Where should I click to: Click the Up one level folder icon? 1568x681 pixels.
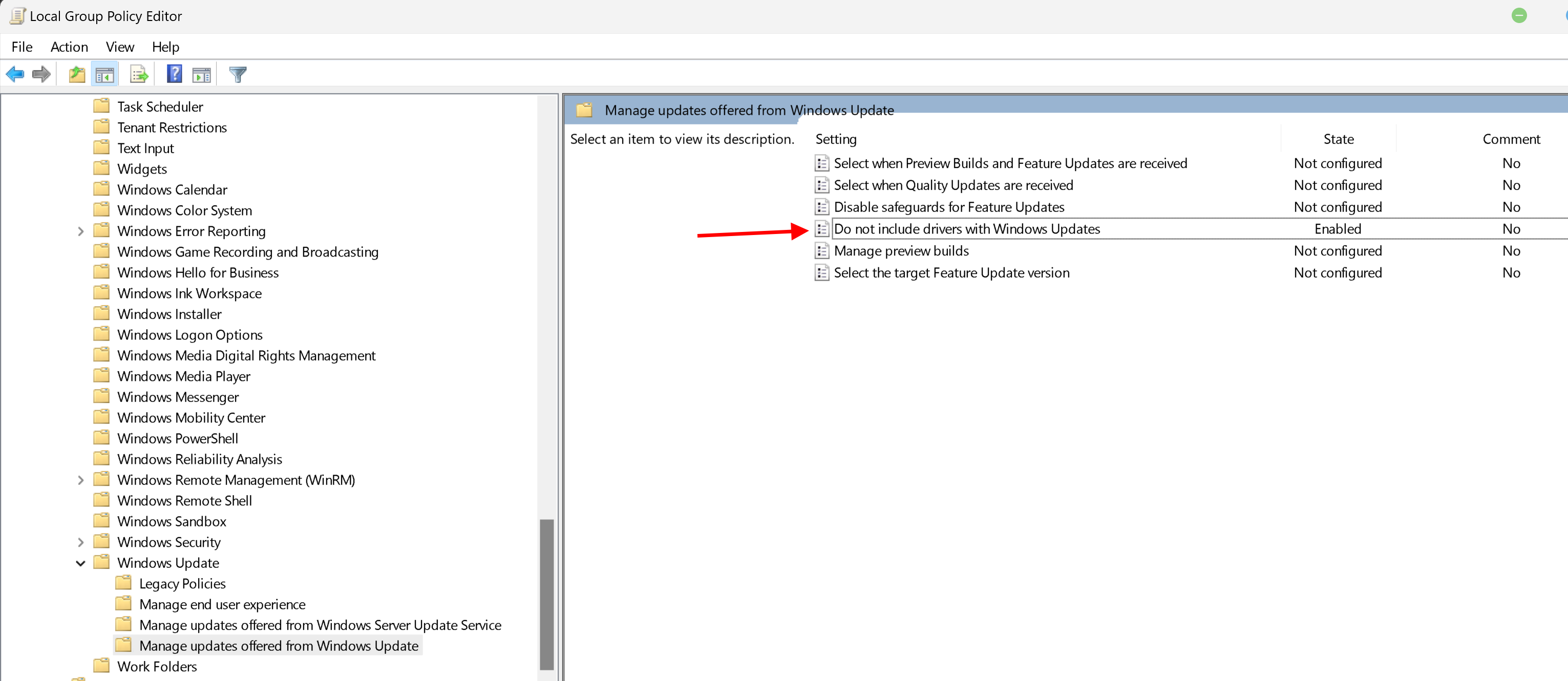click(77, 74)
